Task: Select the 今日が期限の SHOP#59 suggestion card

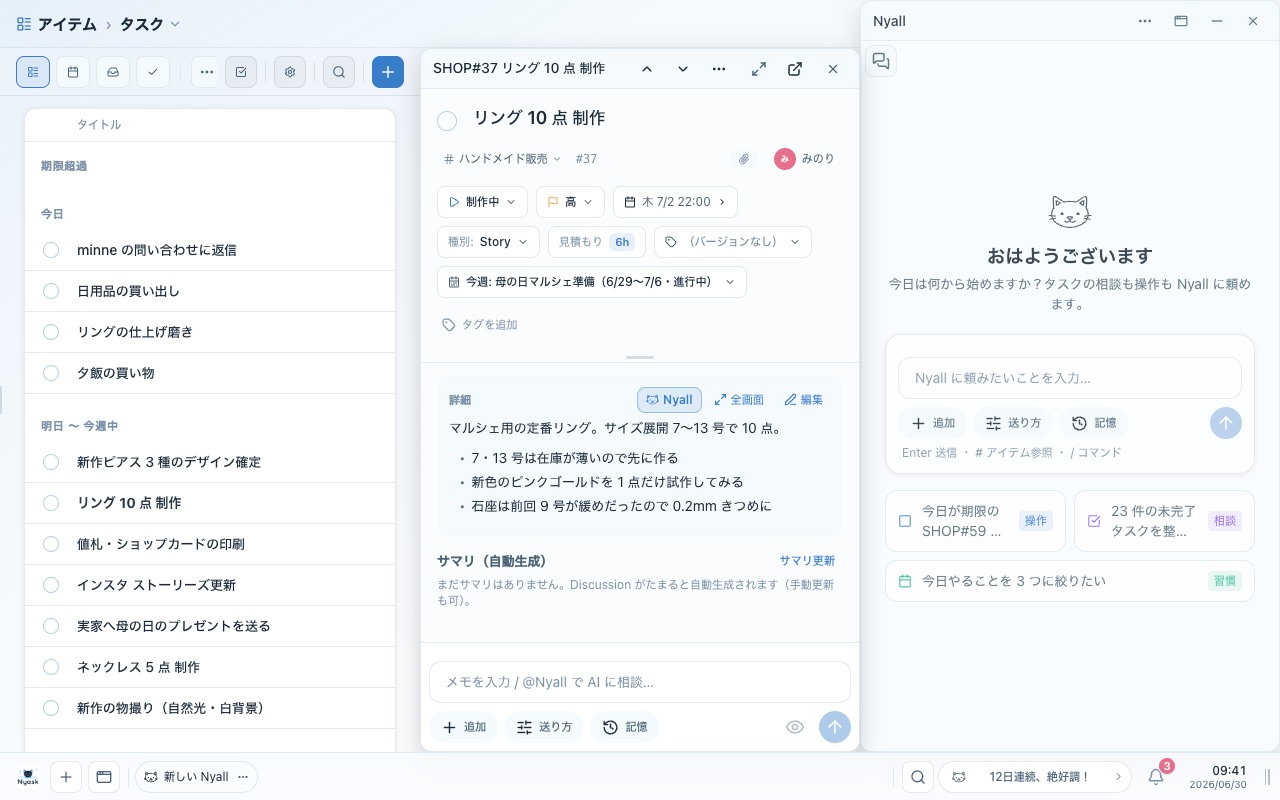Action: point(975,521)
